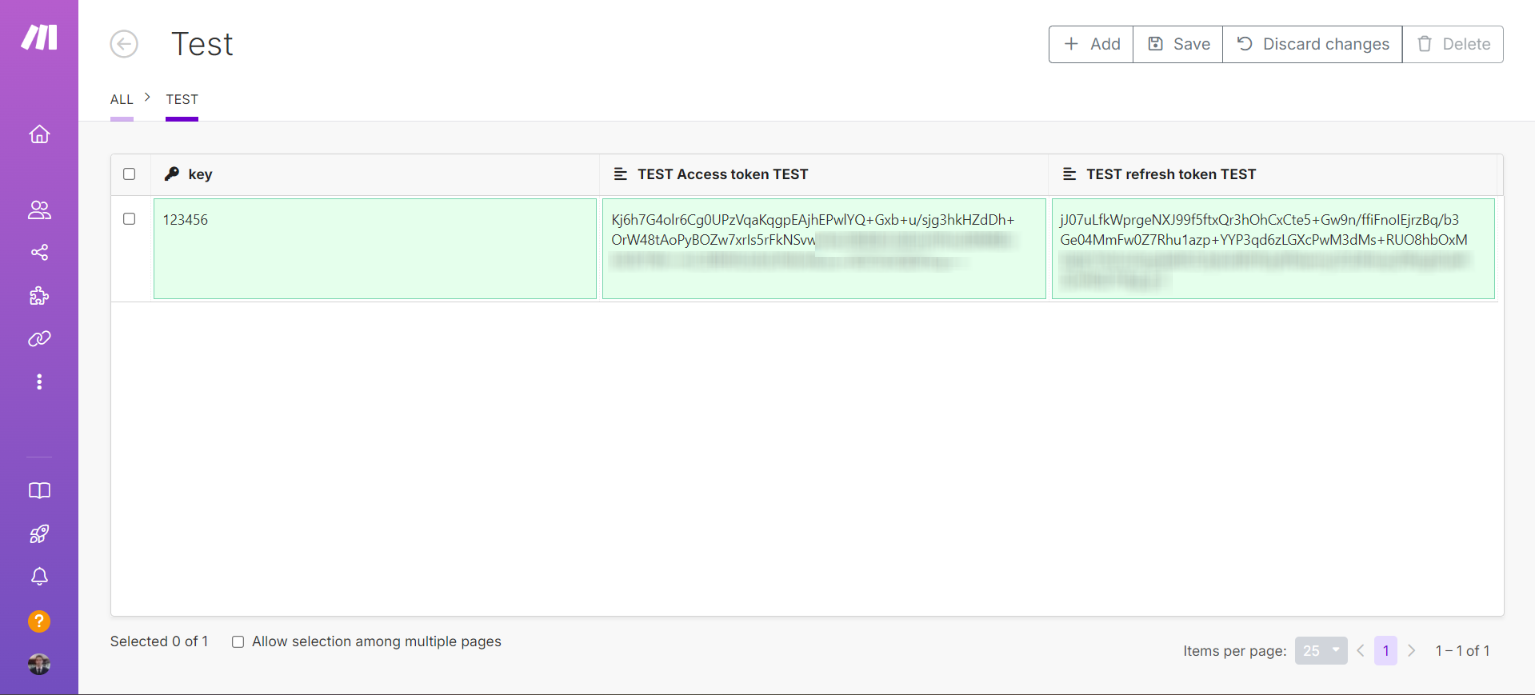This screenshot has height=695, width=1535.
Task: Click the Selected 0 of 1 text
Action: click(x=159, y=642)
